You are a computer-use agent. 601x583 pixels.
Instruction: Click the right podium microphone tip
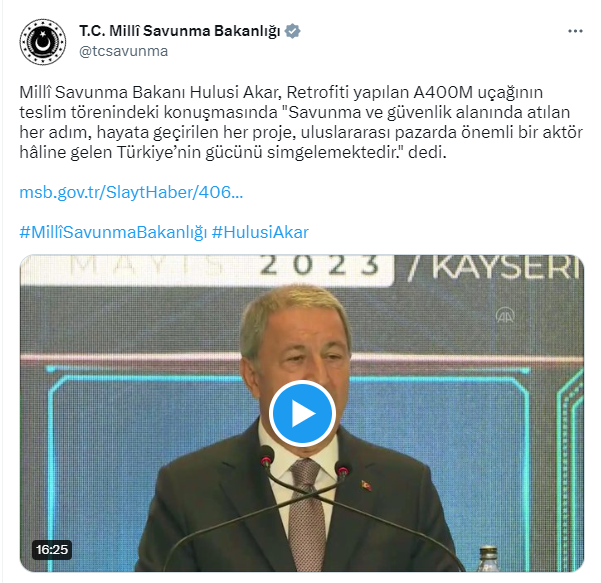[x=343, y=470]
